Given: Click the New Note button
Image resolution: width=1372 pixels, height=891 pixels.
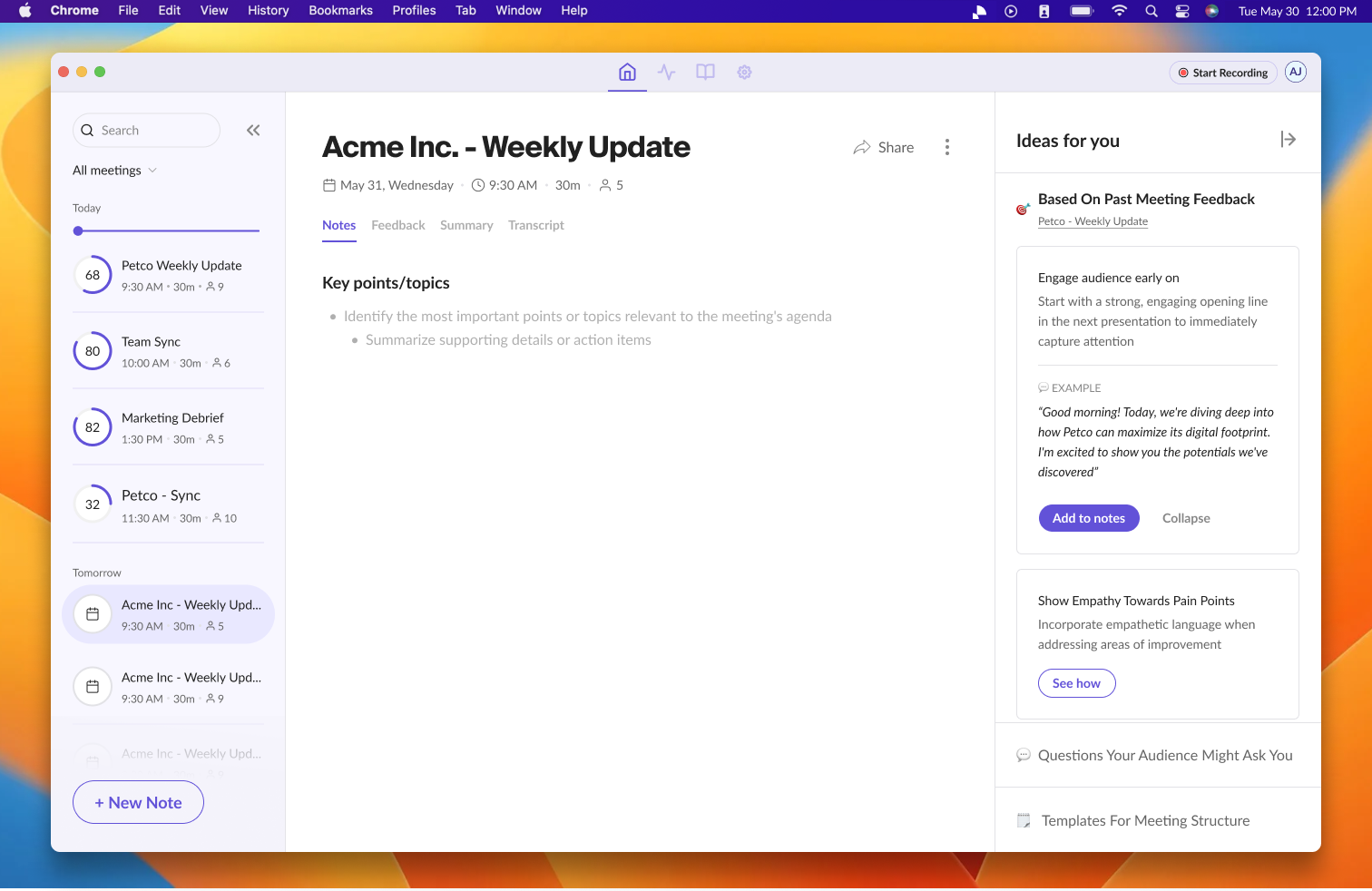Looking at the screenshot, I should (138, 802).
